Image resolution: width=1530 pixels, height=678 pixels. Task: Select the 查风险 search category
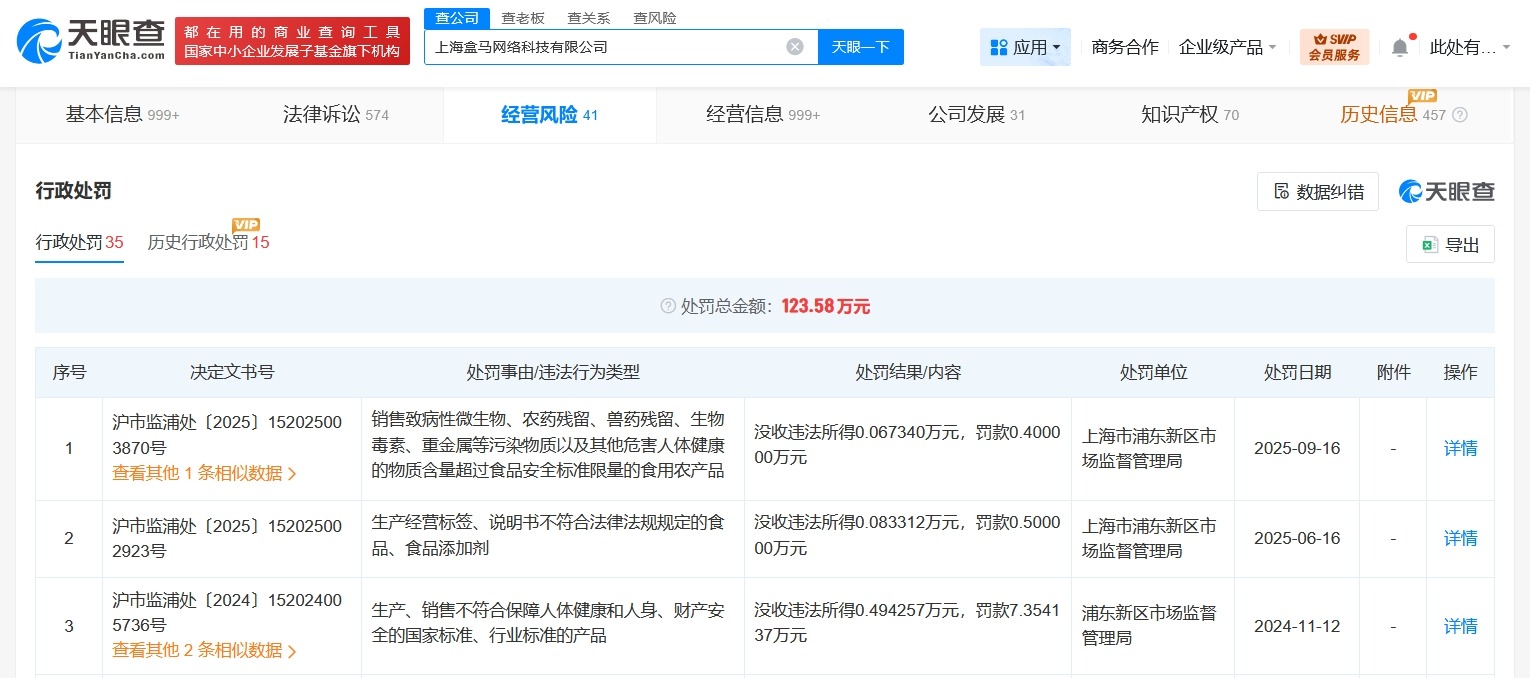click(x=654, y=17)
